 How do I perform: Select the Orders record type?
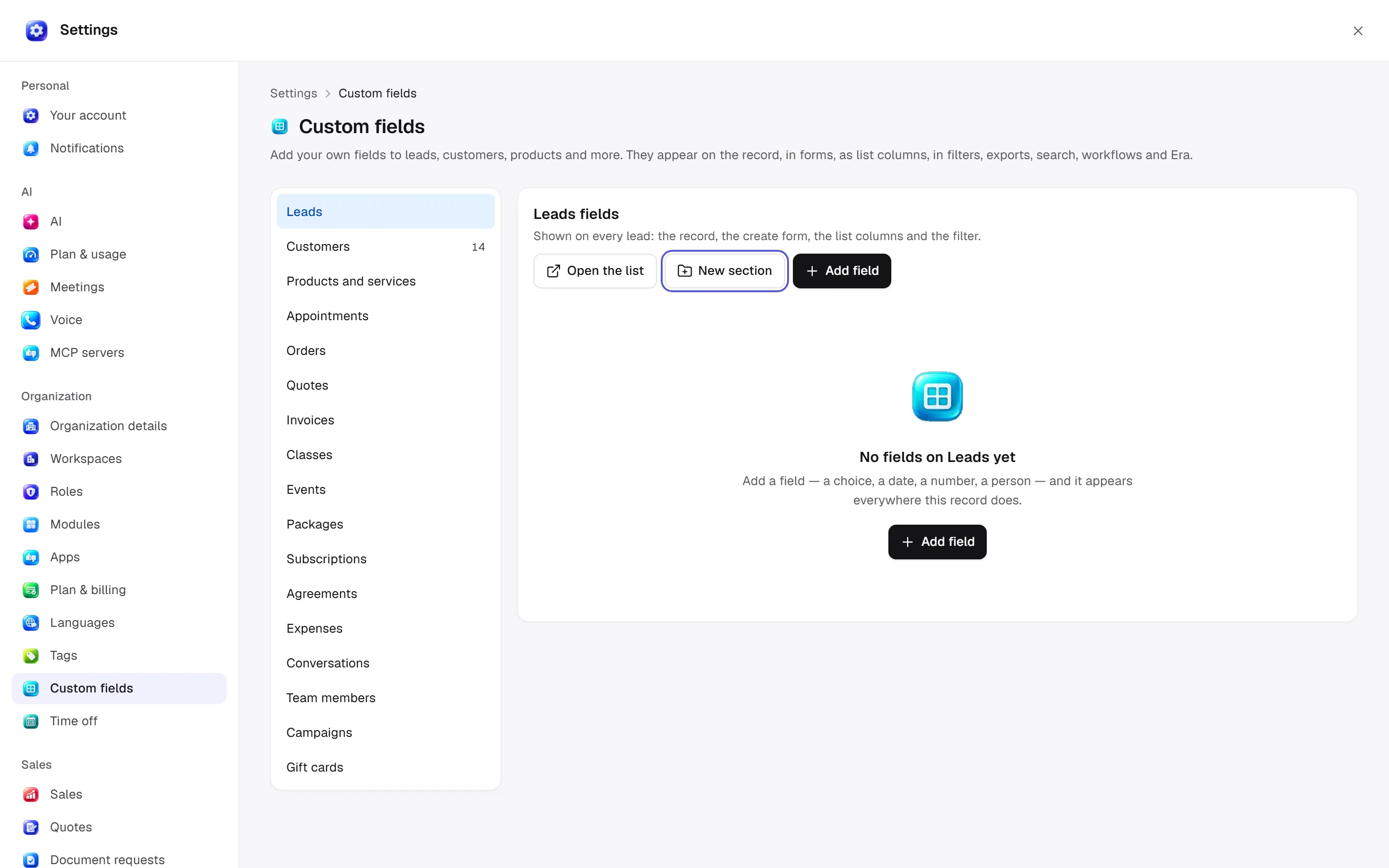(386, 351)
